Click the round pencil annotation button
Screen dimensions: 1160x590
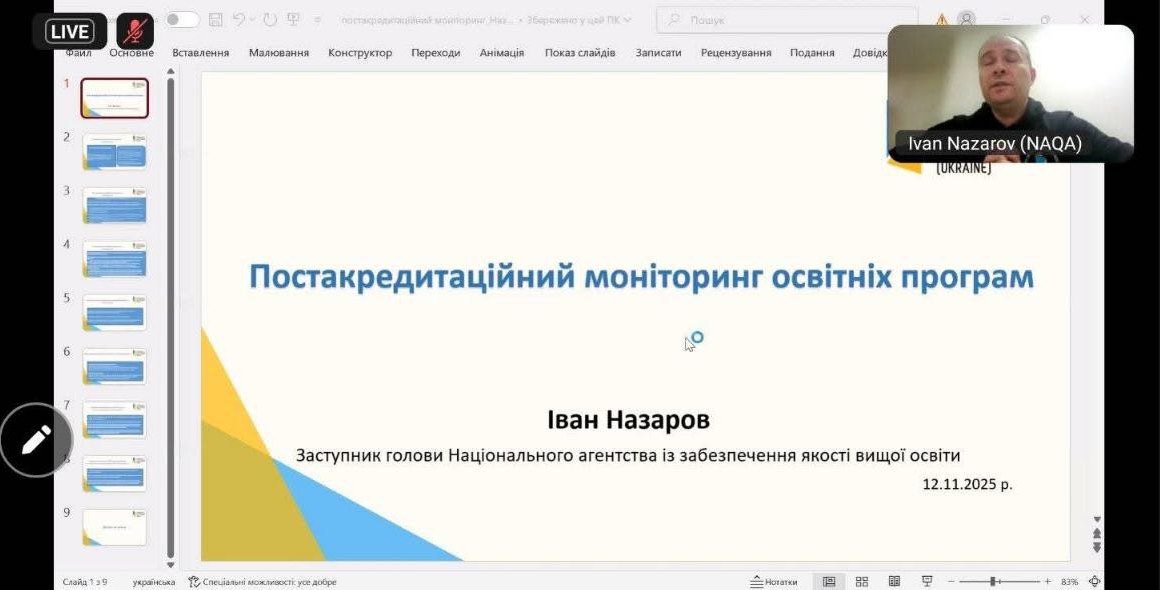[36, 439]
